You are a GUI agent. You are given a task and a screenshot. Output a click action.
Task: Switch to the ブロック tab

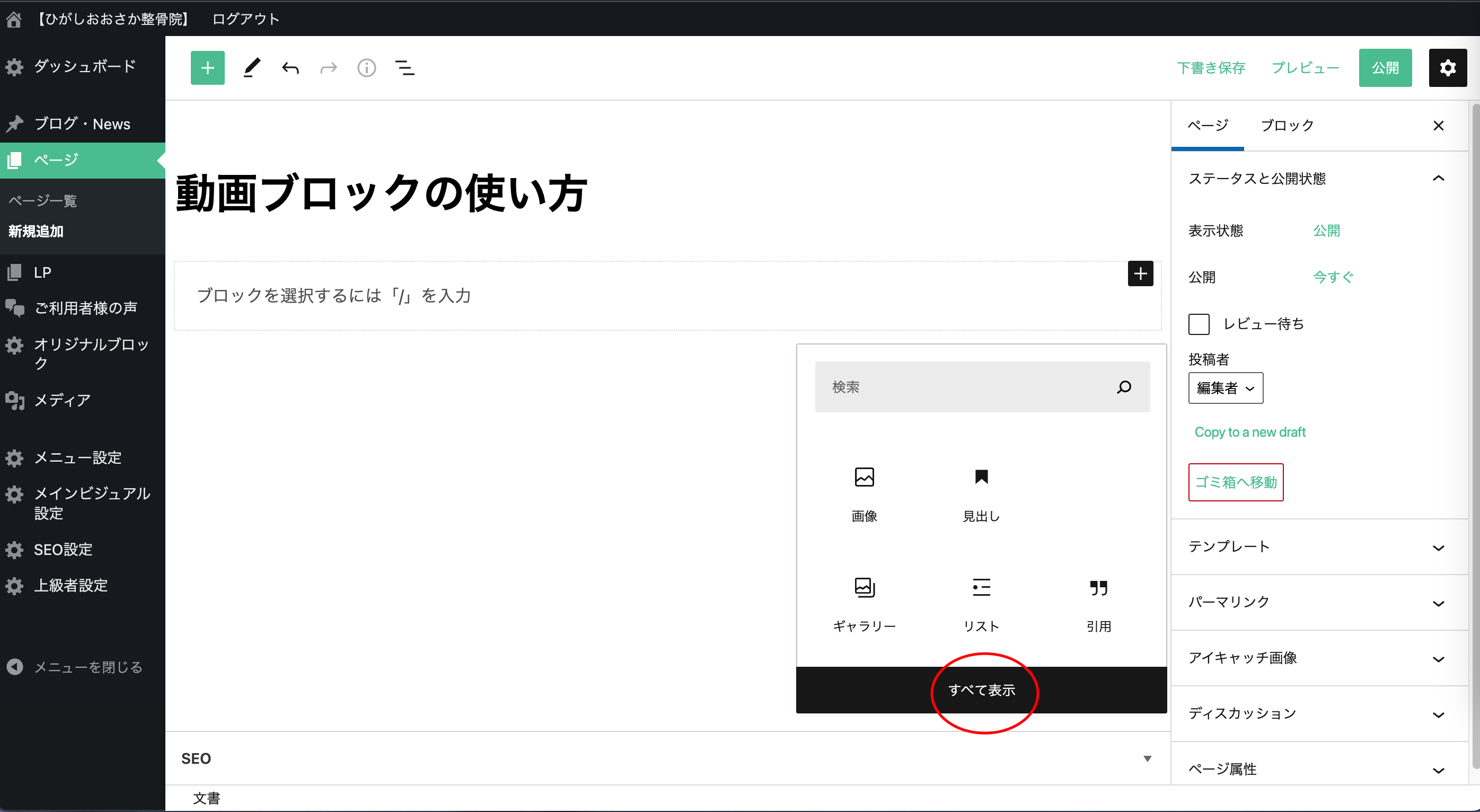[x=1287, y=125]
